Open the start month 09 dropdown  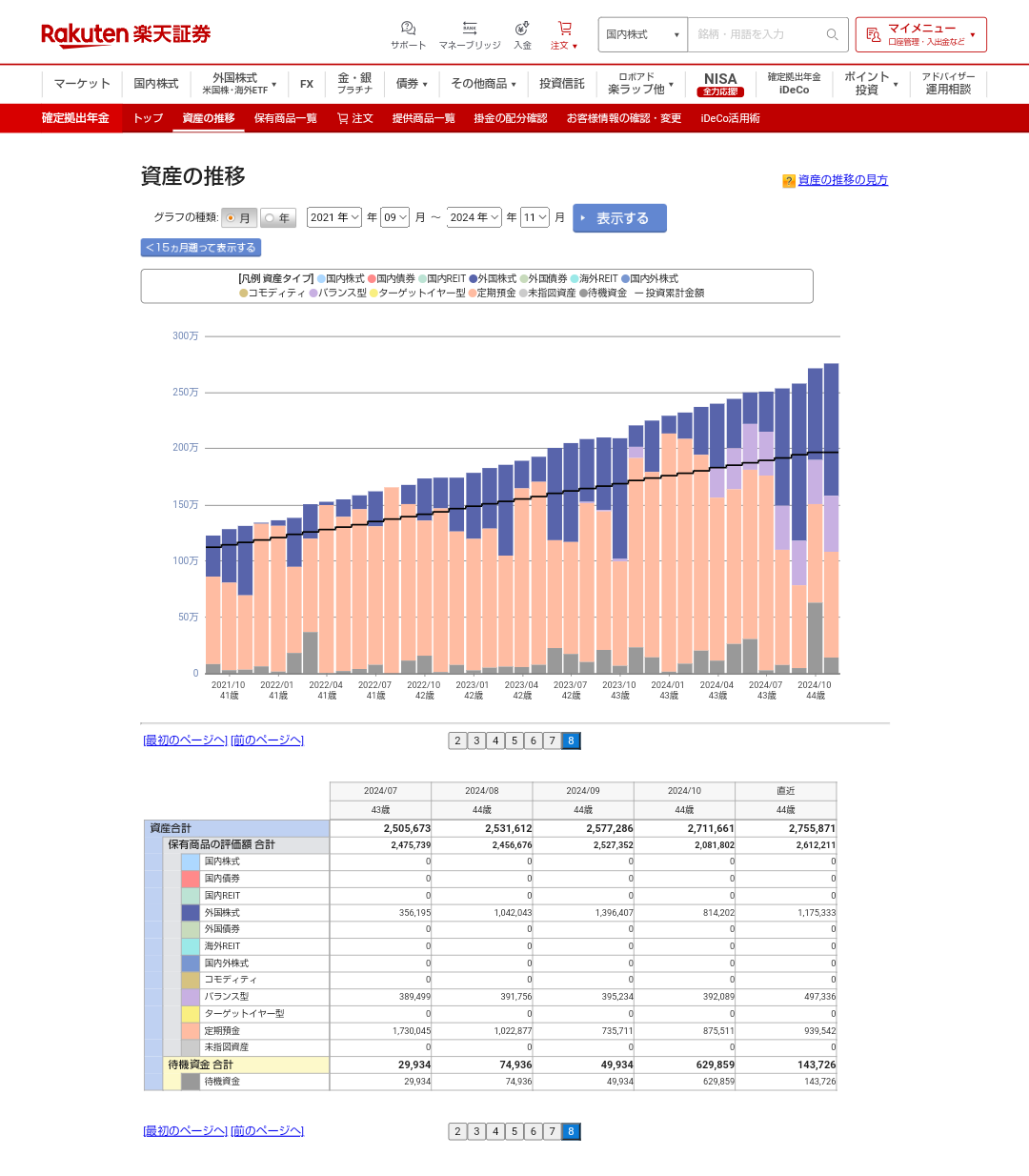tap(395, 217)
